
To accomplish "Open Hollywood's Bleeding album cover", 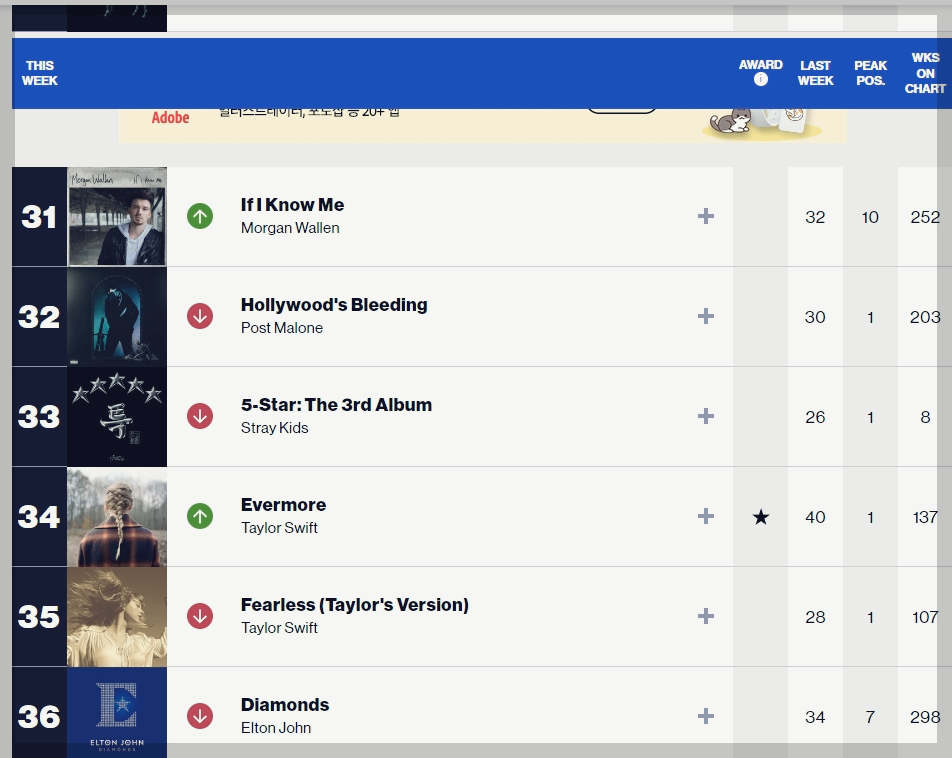I will 117,316.
